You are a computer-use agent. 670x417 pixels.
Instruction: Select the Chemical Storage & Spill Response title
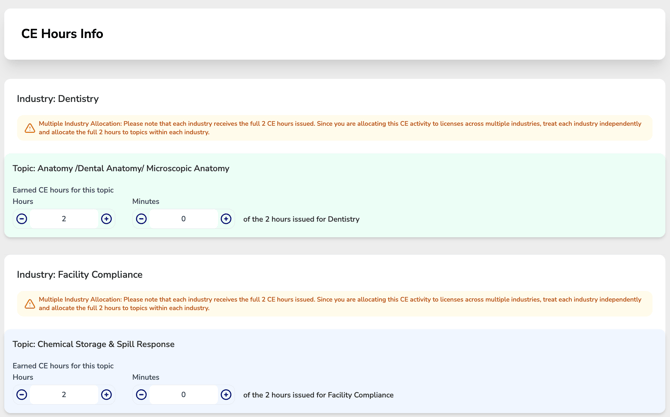(94, 344)
